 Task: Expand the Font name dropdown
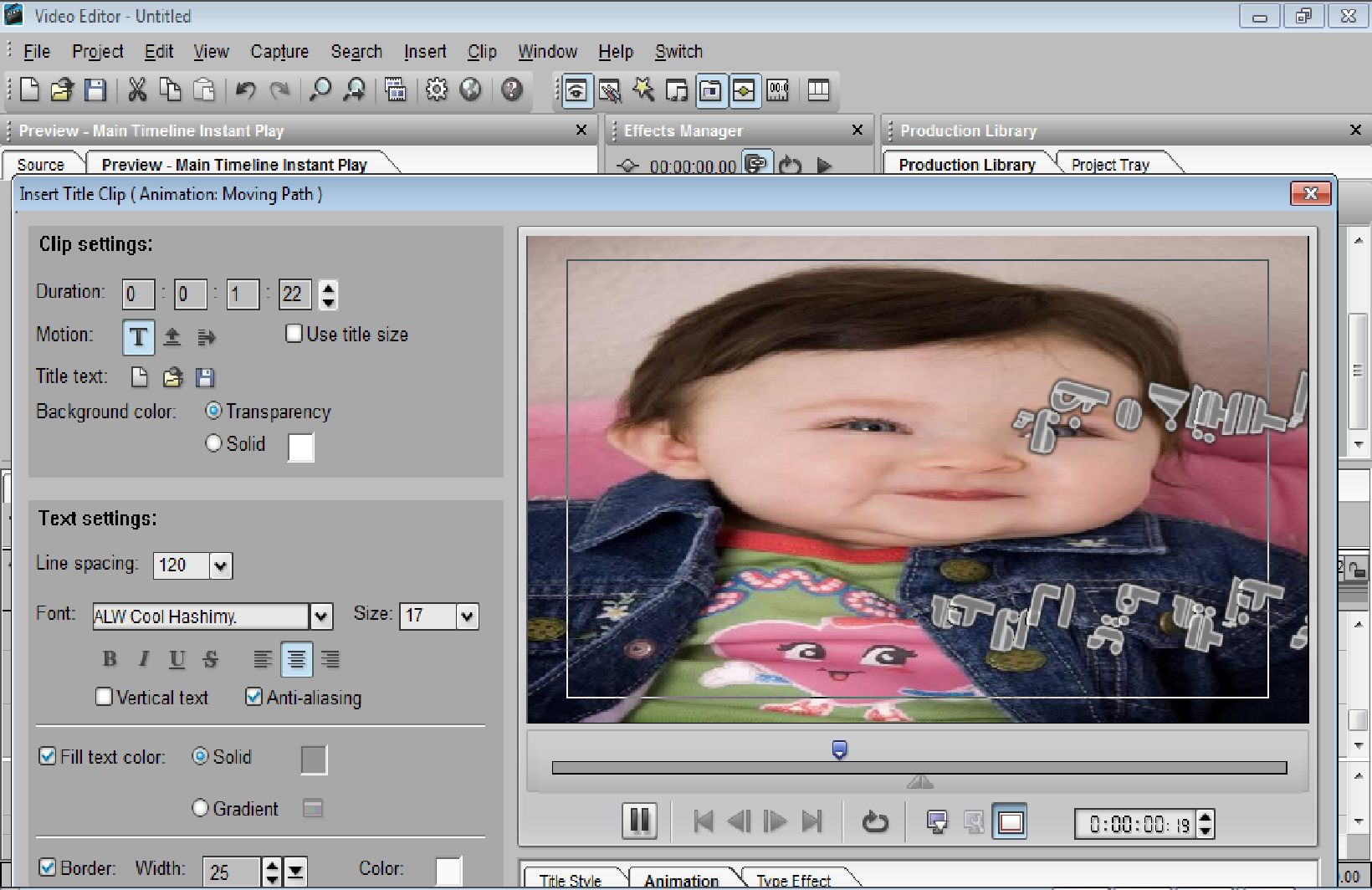pyautogui.click(x=321, y=616)
